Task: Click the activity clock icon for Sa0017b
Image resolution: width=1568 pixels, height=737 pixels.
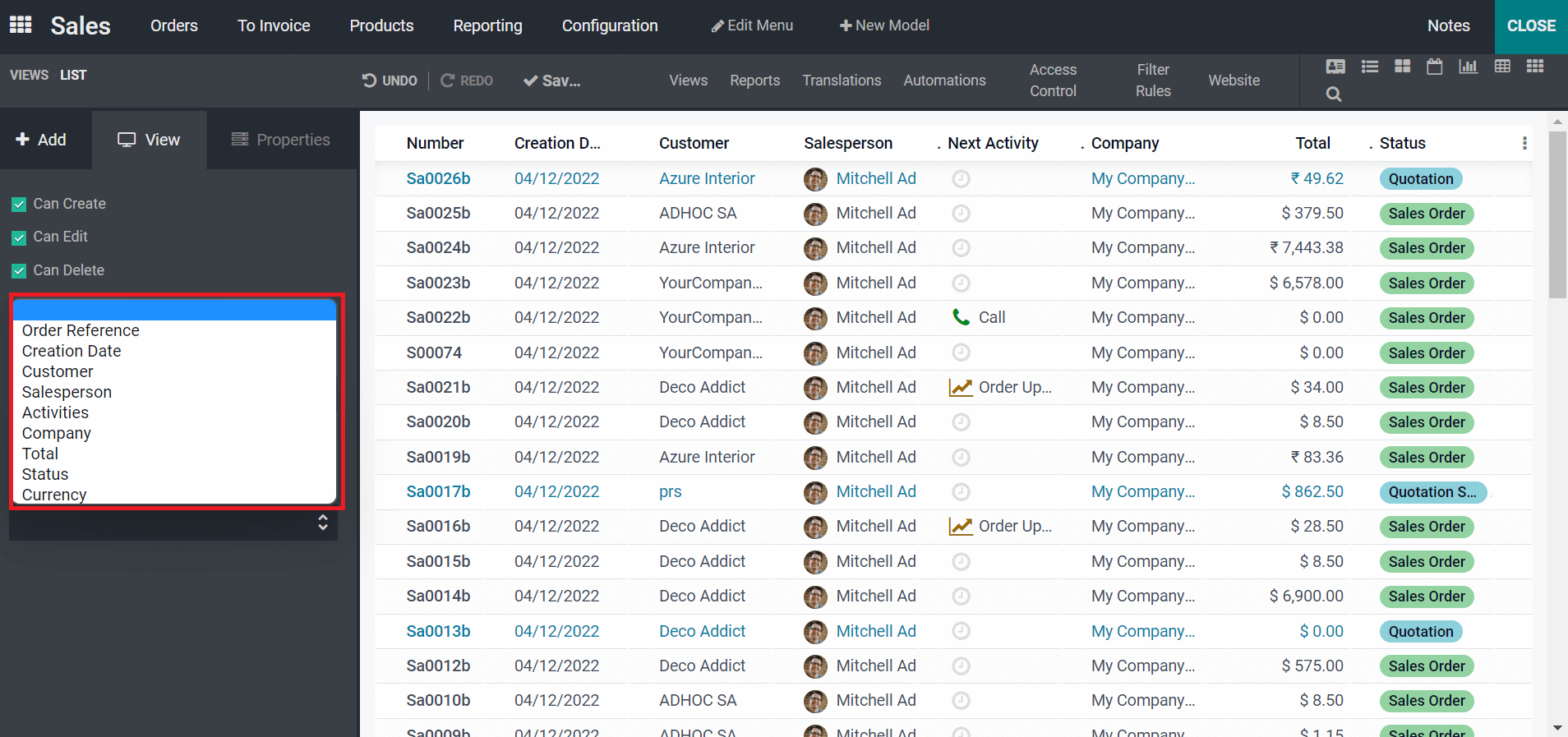Action: (x=961, y=491)
